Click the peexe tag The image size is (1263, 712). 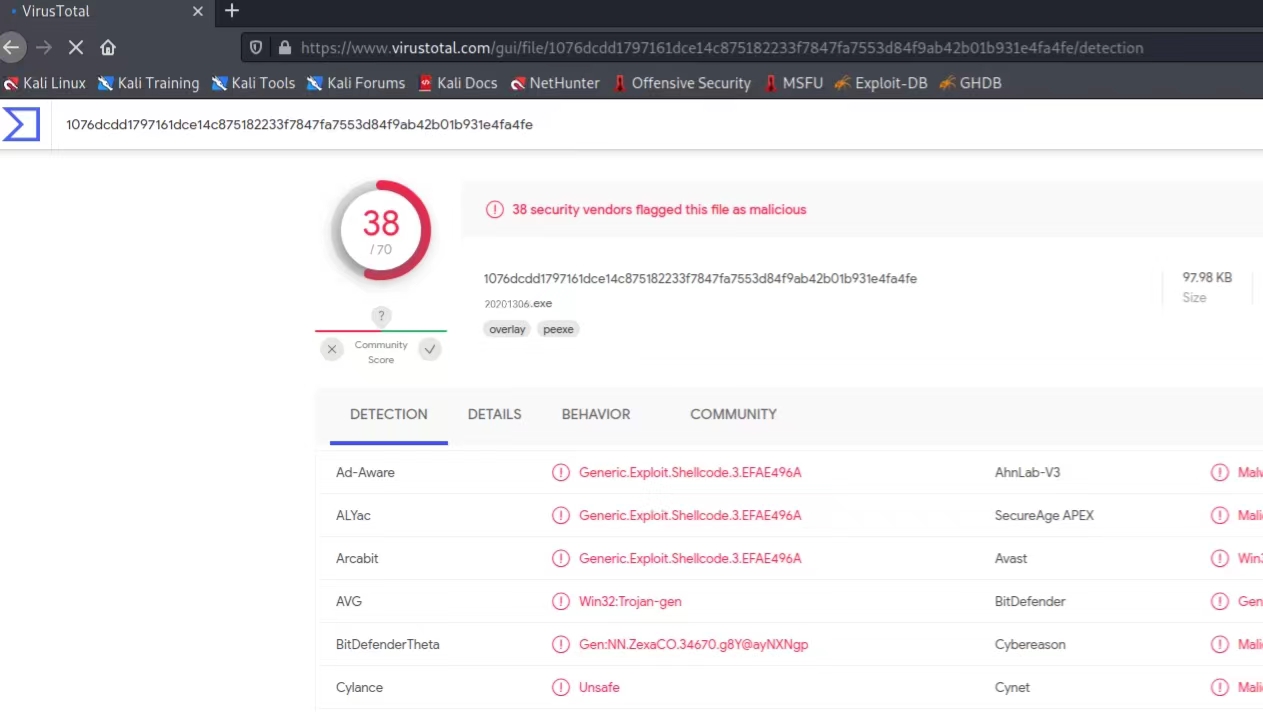558,329
